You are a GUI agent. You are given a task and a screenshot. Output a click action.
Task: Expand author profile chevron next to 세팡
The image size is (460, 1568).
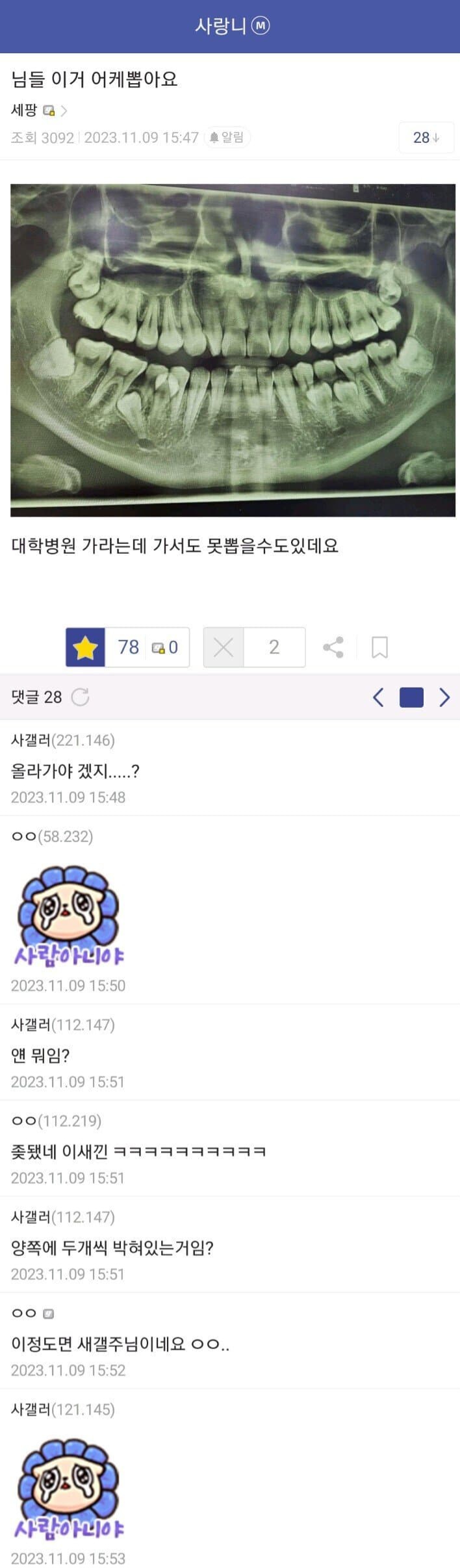[64, 110]
